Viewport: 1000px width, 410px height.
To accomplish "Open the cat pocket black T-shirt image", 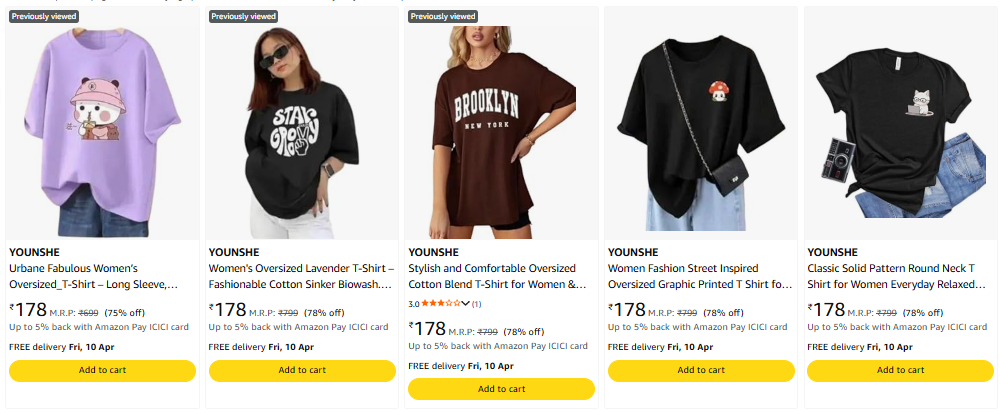I will coord(900,123).
